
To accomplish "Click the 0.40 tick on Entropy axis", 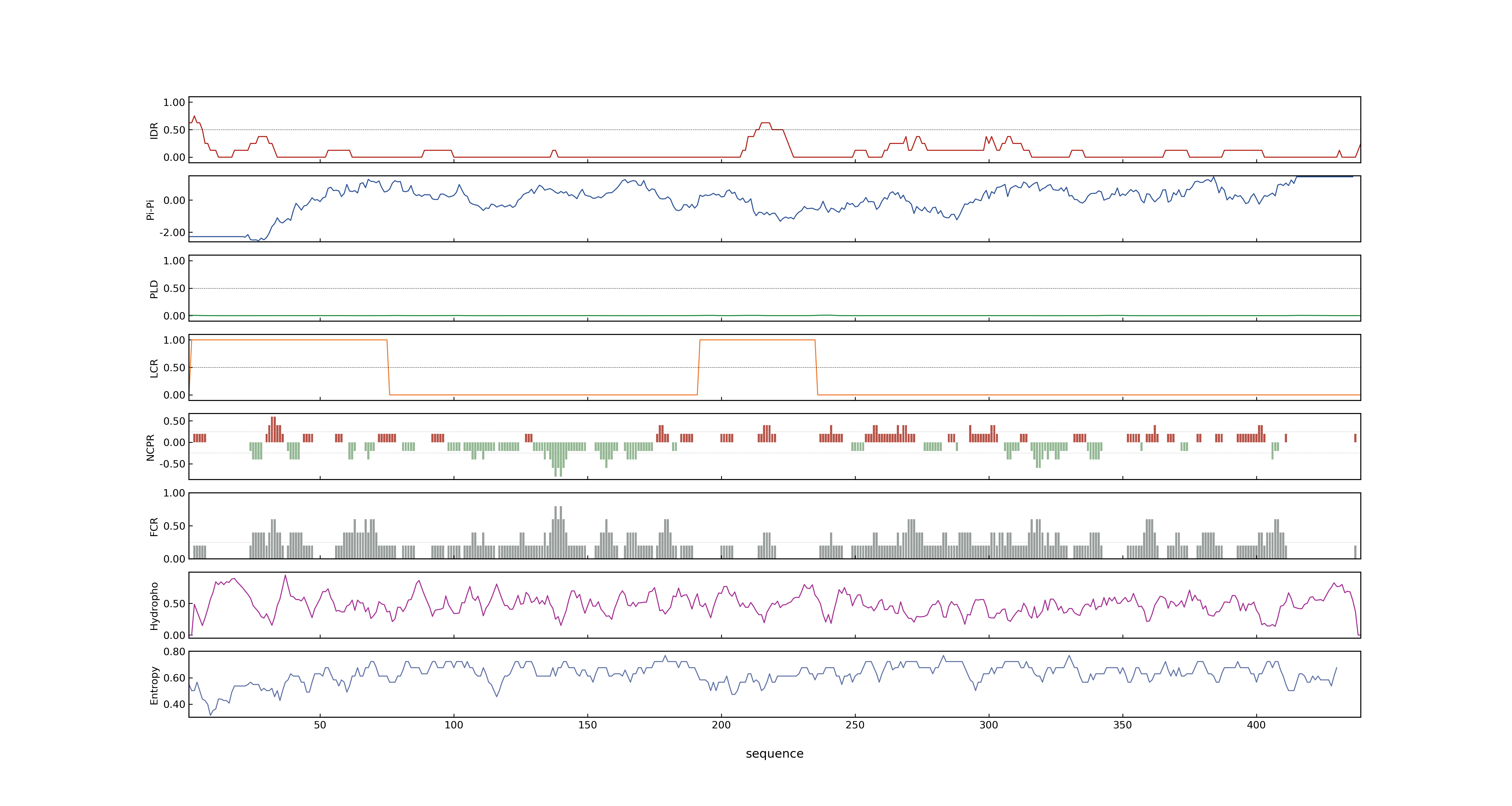I will pos(174,704).
